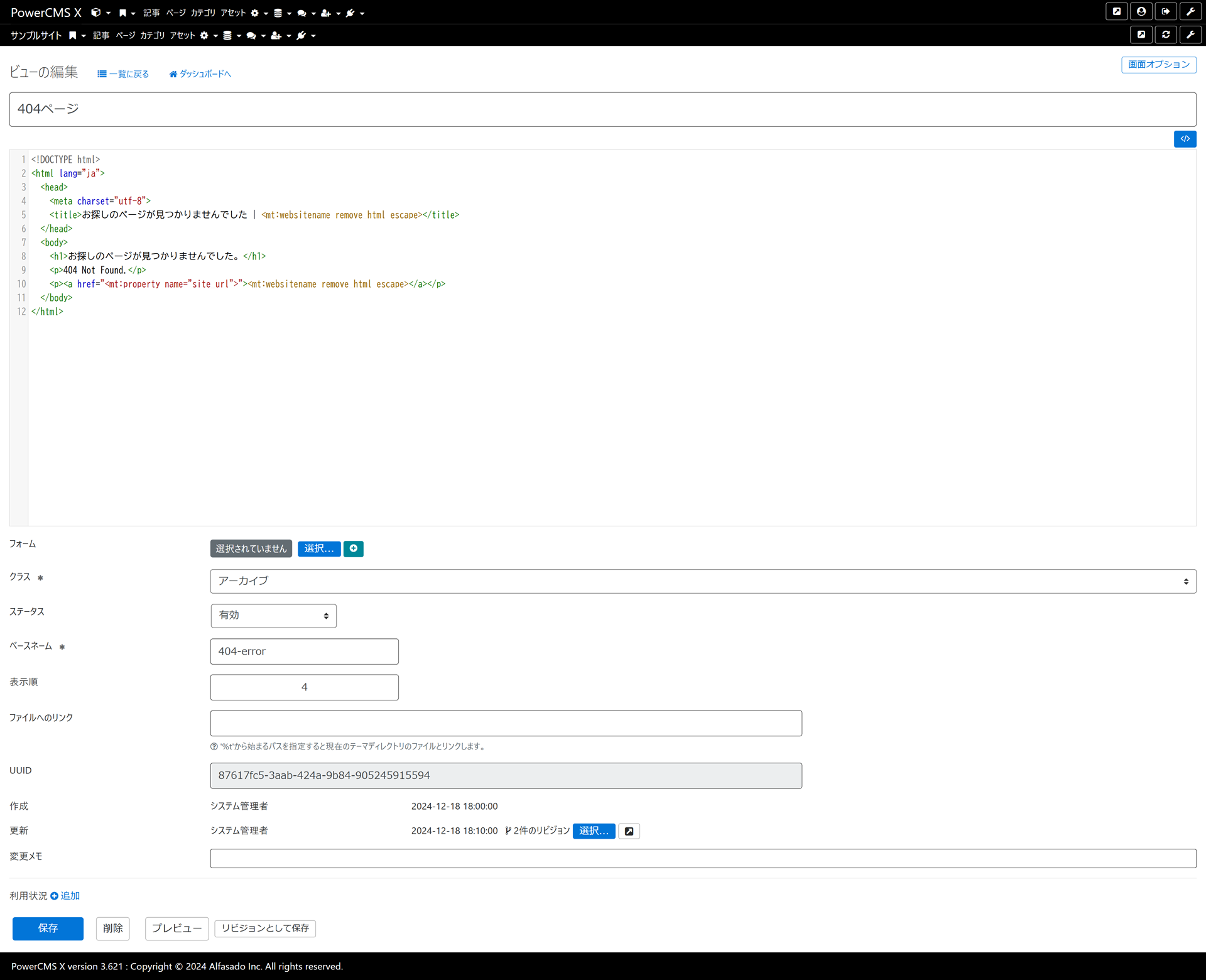
Task: Open the site in new window via external link icon
Action: point(1141,35)
